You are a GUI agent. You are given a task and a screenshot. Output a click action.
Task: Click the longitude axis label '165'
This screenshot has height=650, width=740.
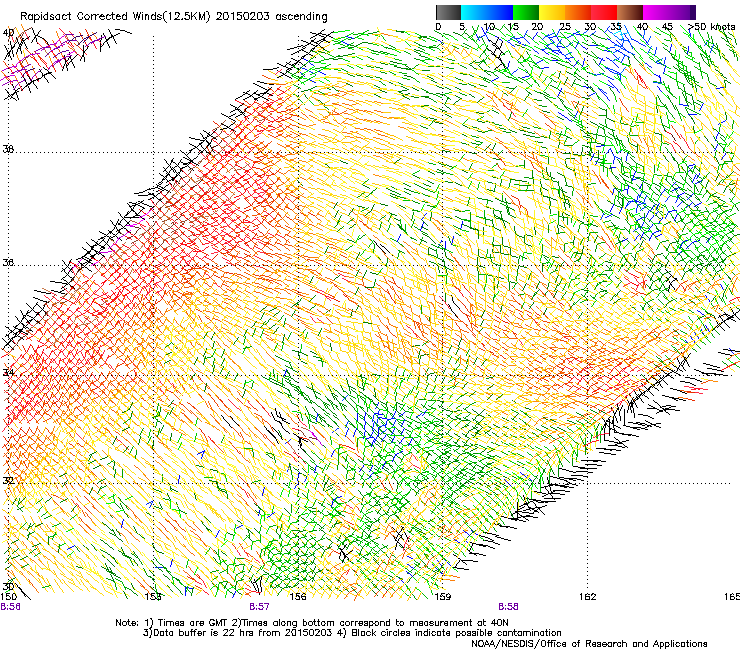tap(732, 597)
